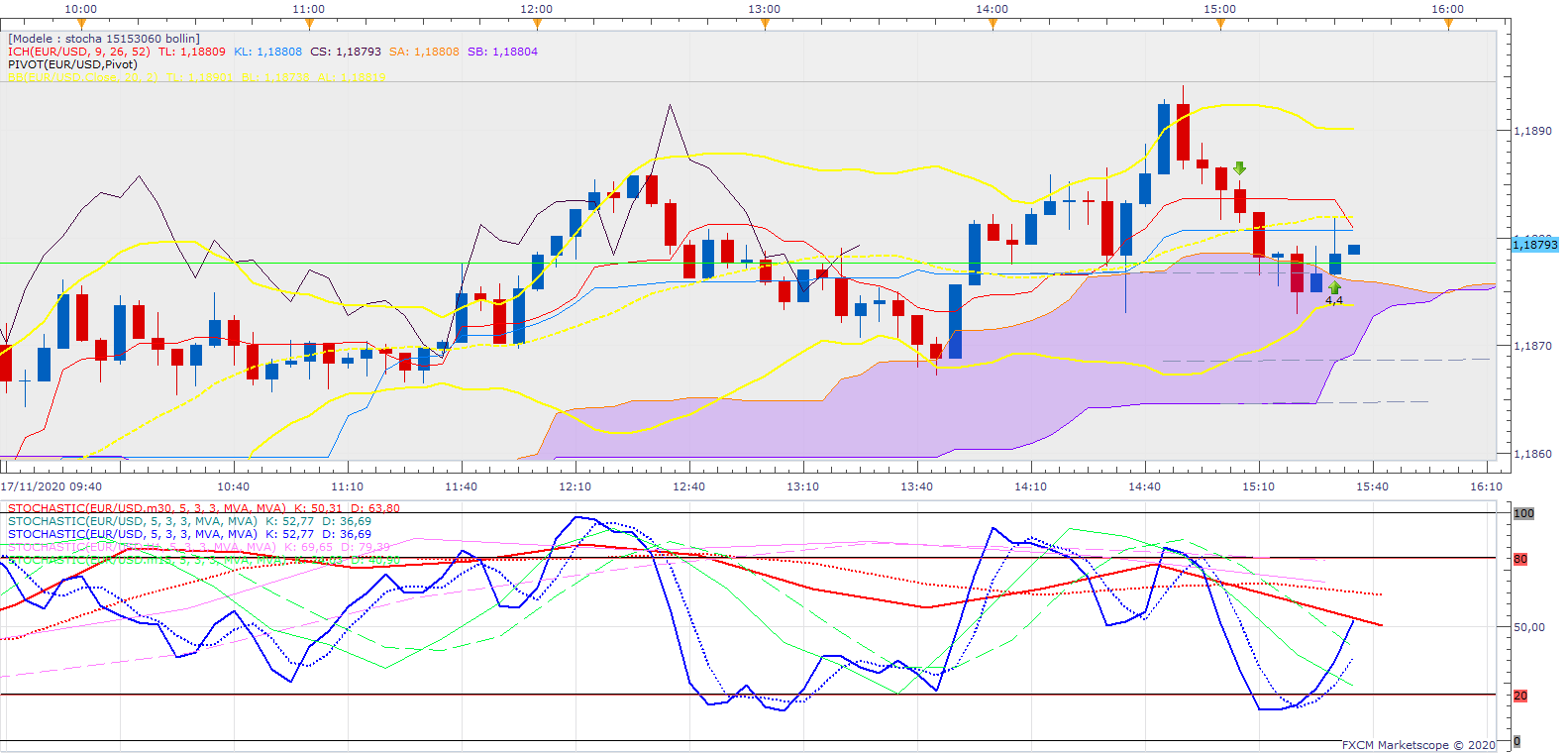Click the 1,1860 price axis label
1568x753 pixels.
[1532, 455]
